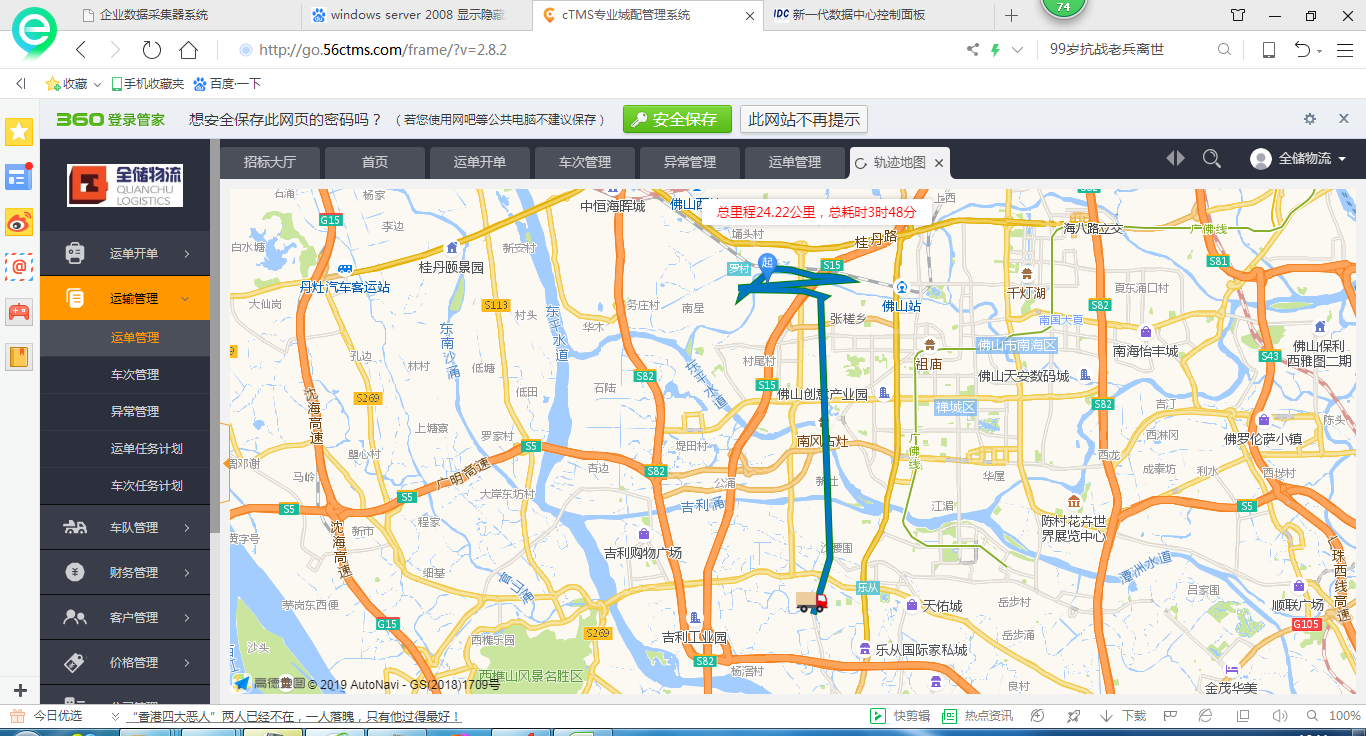Screen dimensions: 1366x736
Task: Open the Weibo icon in the left sidebar
Action: tap(19, 222)
